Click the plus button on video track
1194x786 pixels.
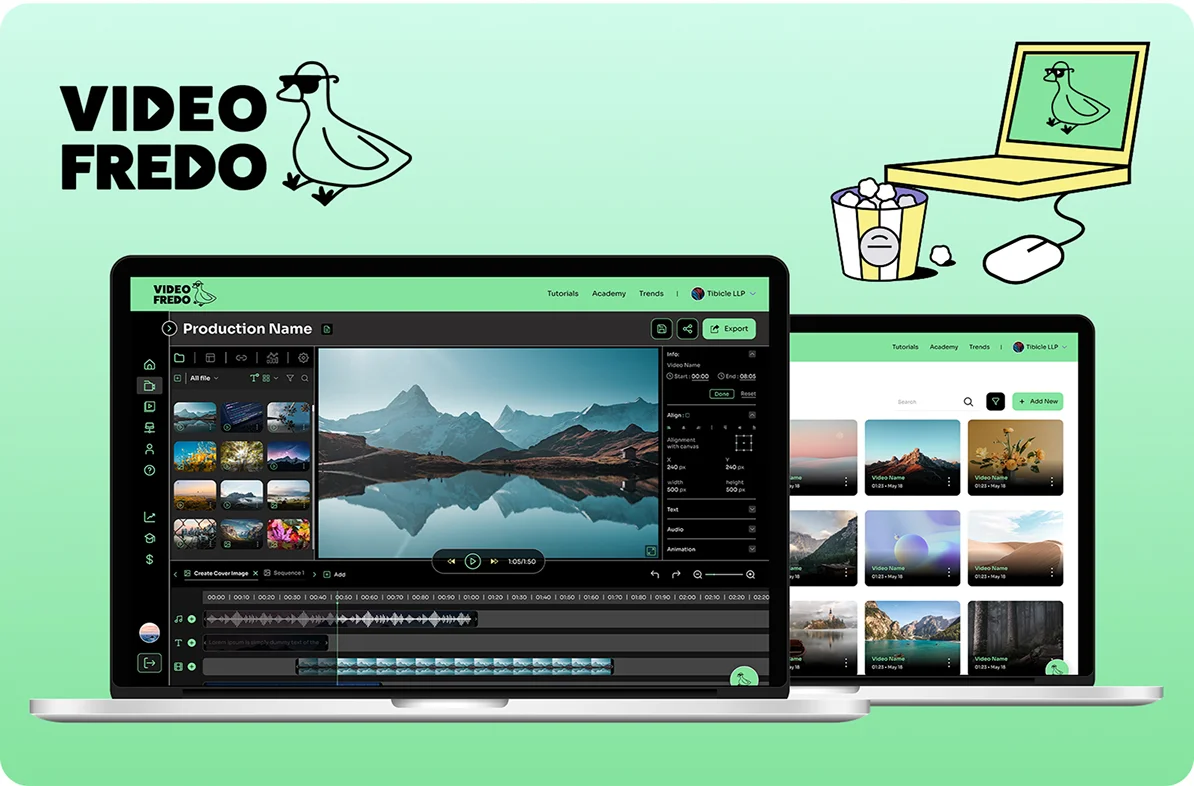(x=192, y=666)
